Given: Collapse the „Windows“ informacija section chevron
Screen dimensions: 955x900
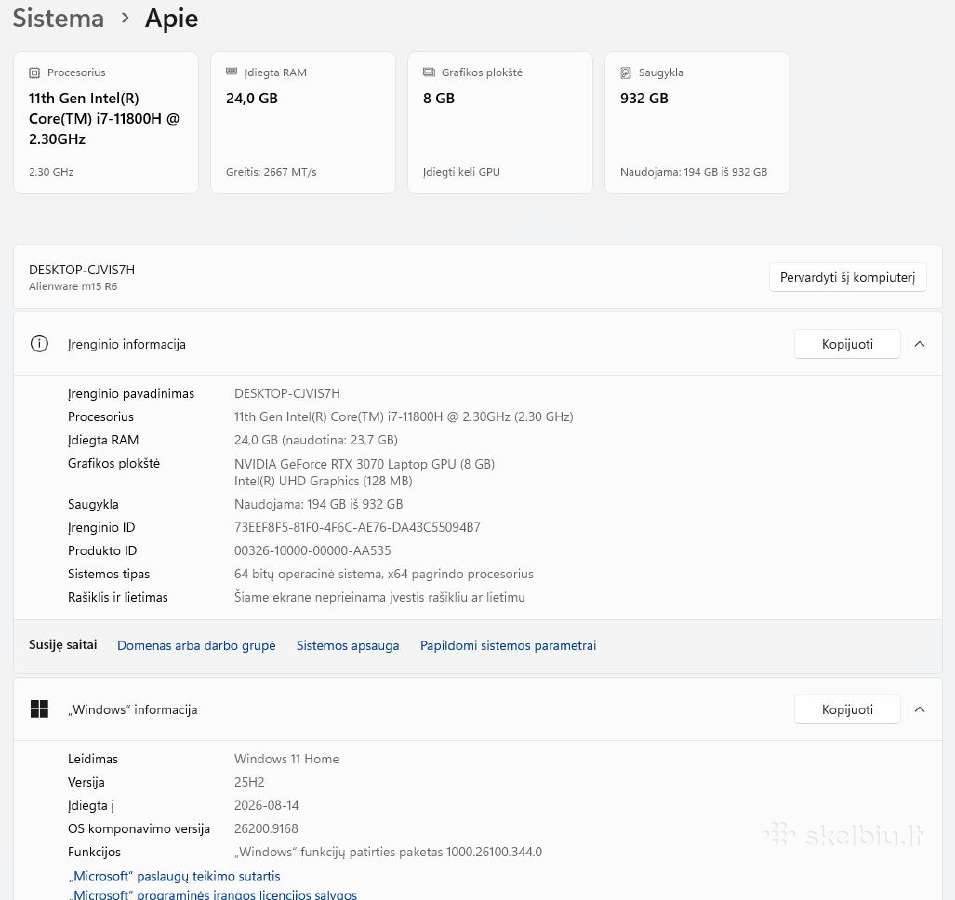Looking at the screenshot, I should [920, 709].
